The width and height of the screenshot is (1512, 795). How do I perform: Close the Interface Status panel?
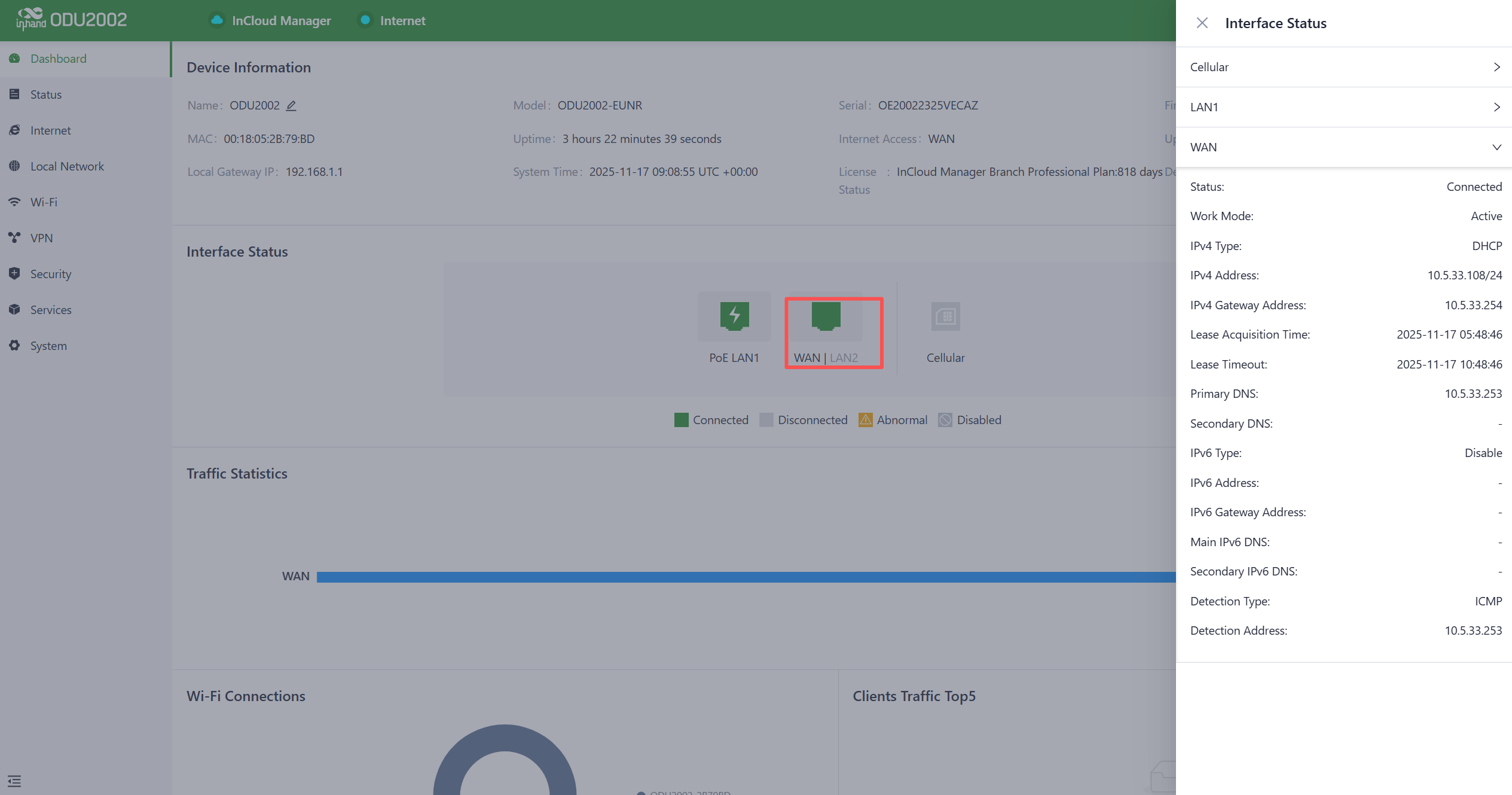point(1202,23)
